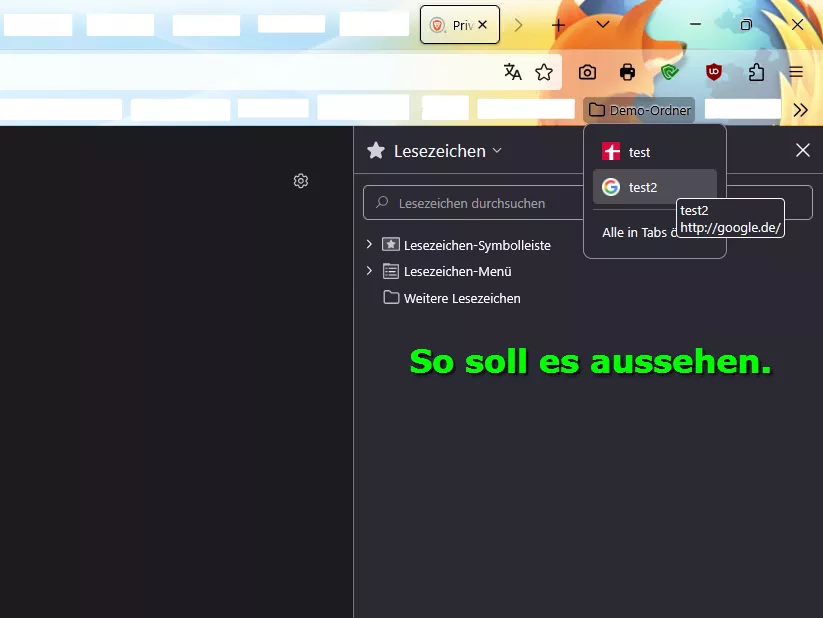The width and height of the screenshot is (823, 618).
Task: Bookmark this page with star icon
Action: point(544,72)
